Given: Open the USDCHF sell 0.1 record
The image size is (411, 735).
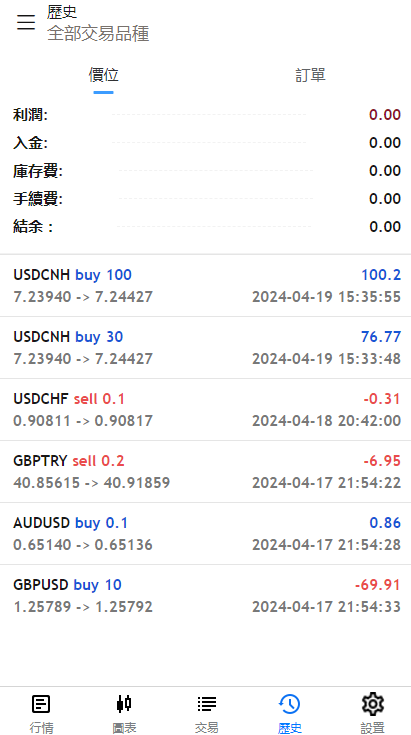Looking at the screenshot, I should pyautogui.click(x=205, y=410).
